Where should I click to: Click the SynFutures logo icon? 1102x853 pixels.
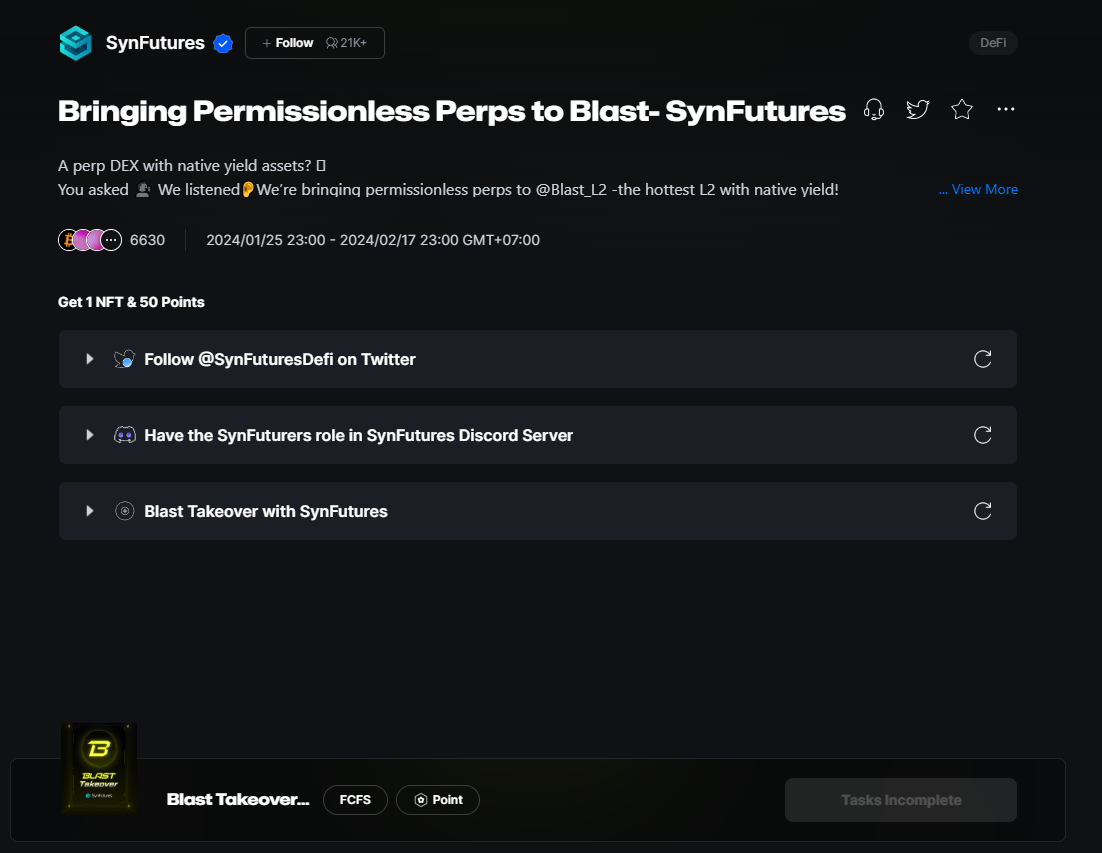coord(76,43)
